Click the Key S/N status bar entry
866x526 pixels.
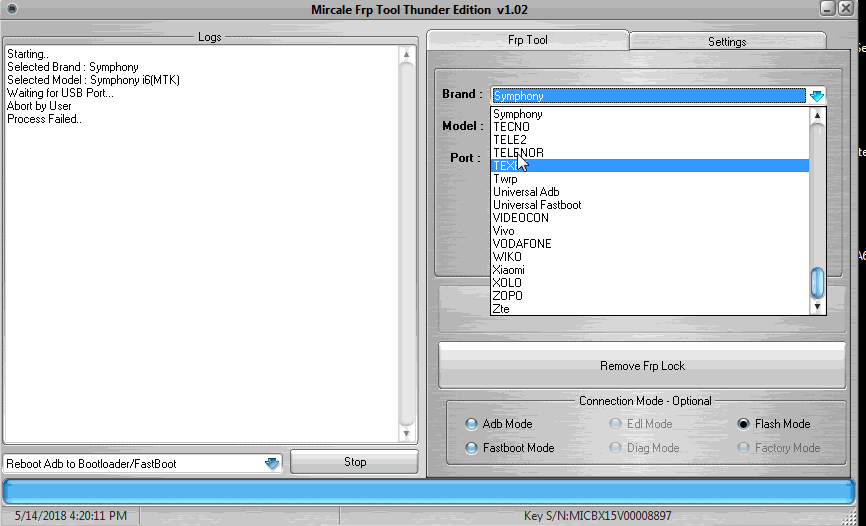597,516
